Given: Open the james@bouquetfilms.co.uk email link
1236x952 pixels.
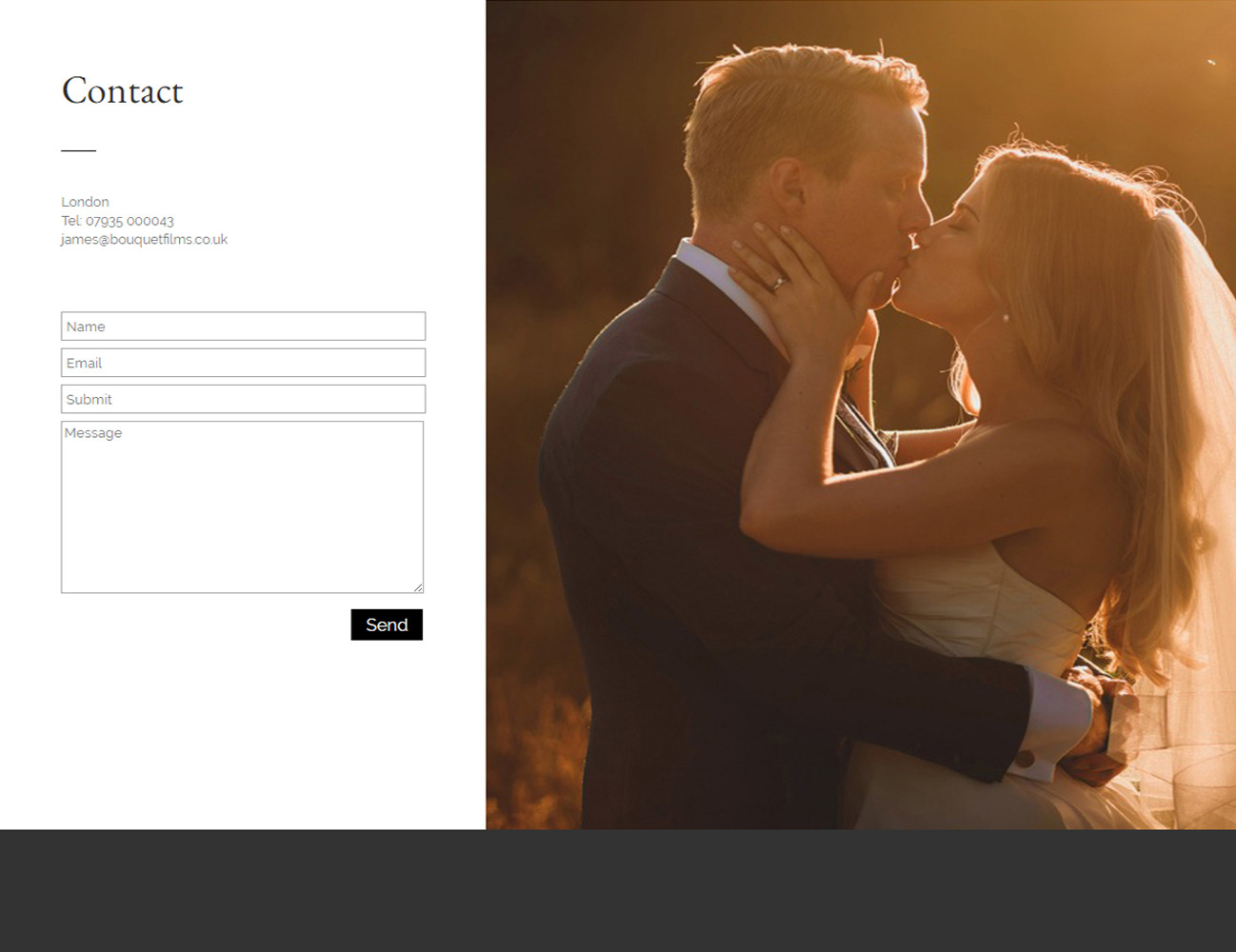Looking at the screenshot, I should pos(144,240).
